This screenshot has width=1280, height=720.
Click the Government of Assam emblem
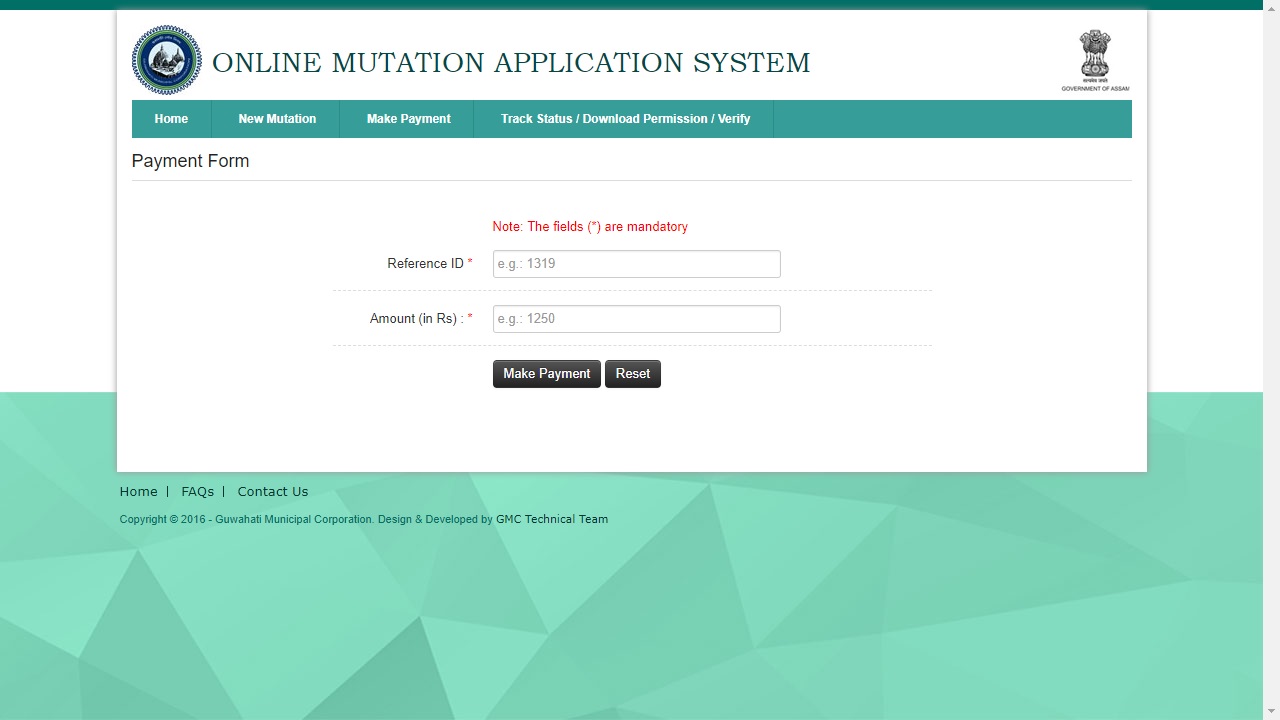[1094, 57]
